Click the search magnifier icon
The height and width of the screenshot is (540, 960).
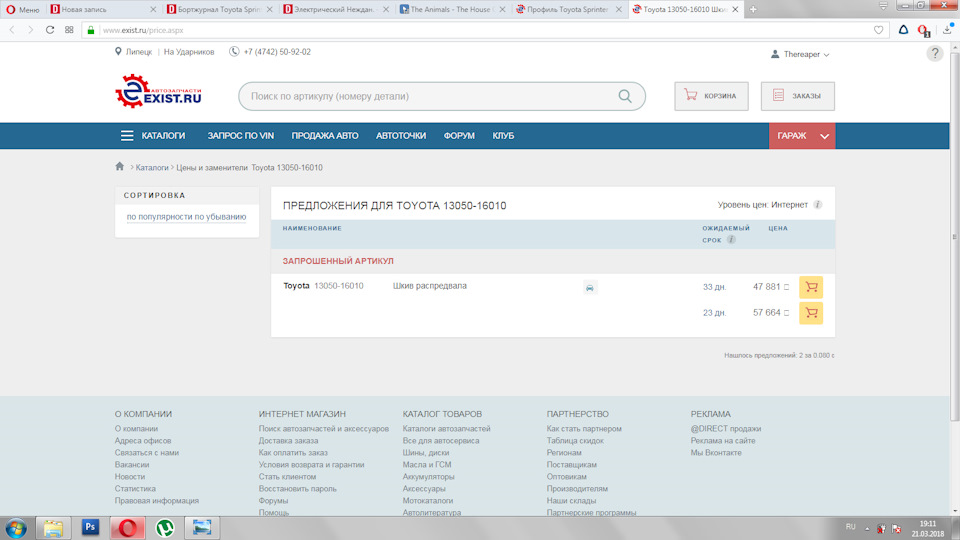(x=624, y=96)
